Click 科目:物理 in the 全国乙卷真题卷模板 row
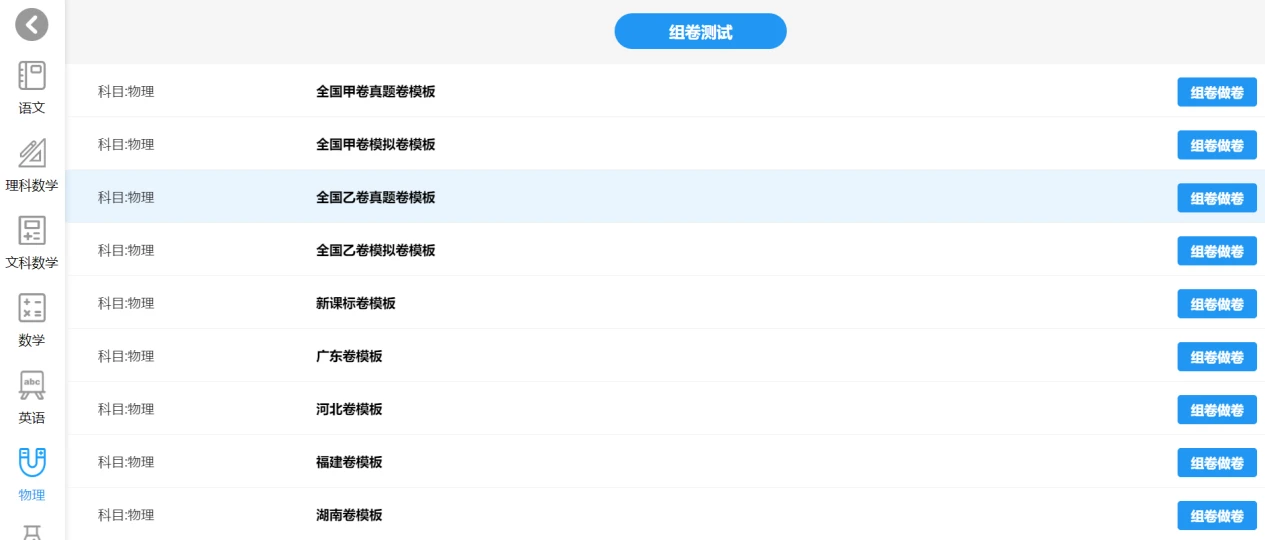This screenshot has height=540, width=1265. [126, 197]
